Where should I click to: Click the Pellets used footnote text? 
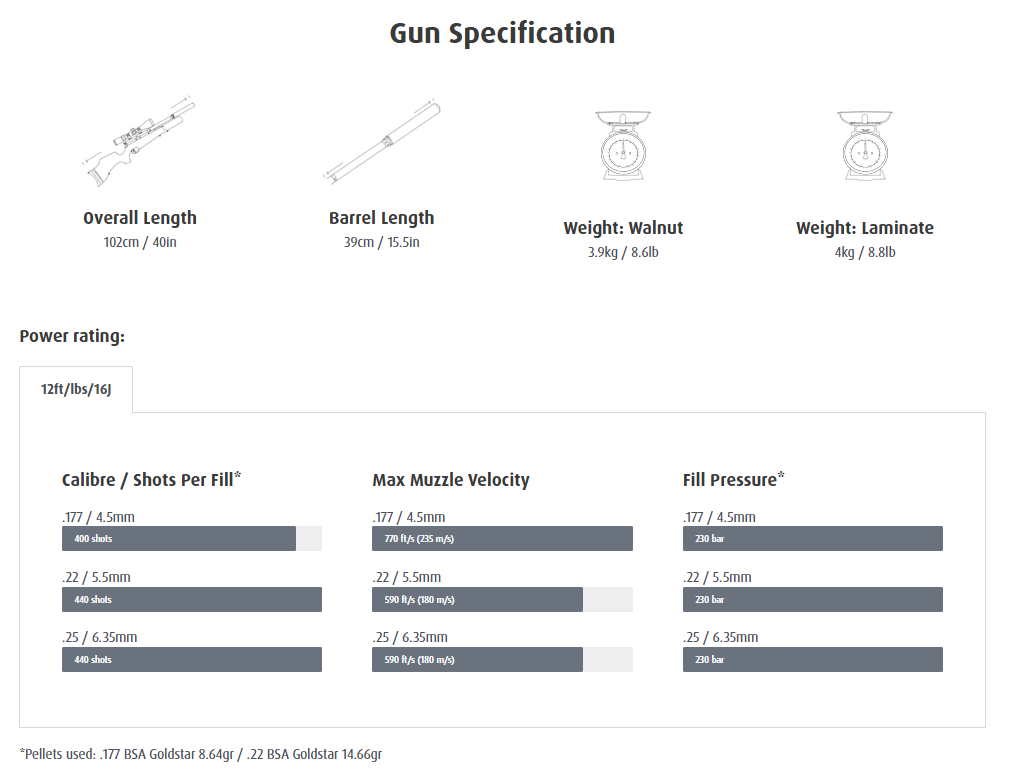pyautogui.click(x=201, y=754)
